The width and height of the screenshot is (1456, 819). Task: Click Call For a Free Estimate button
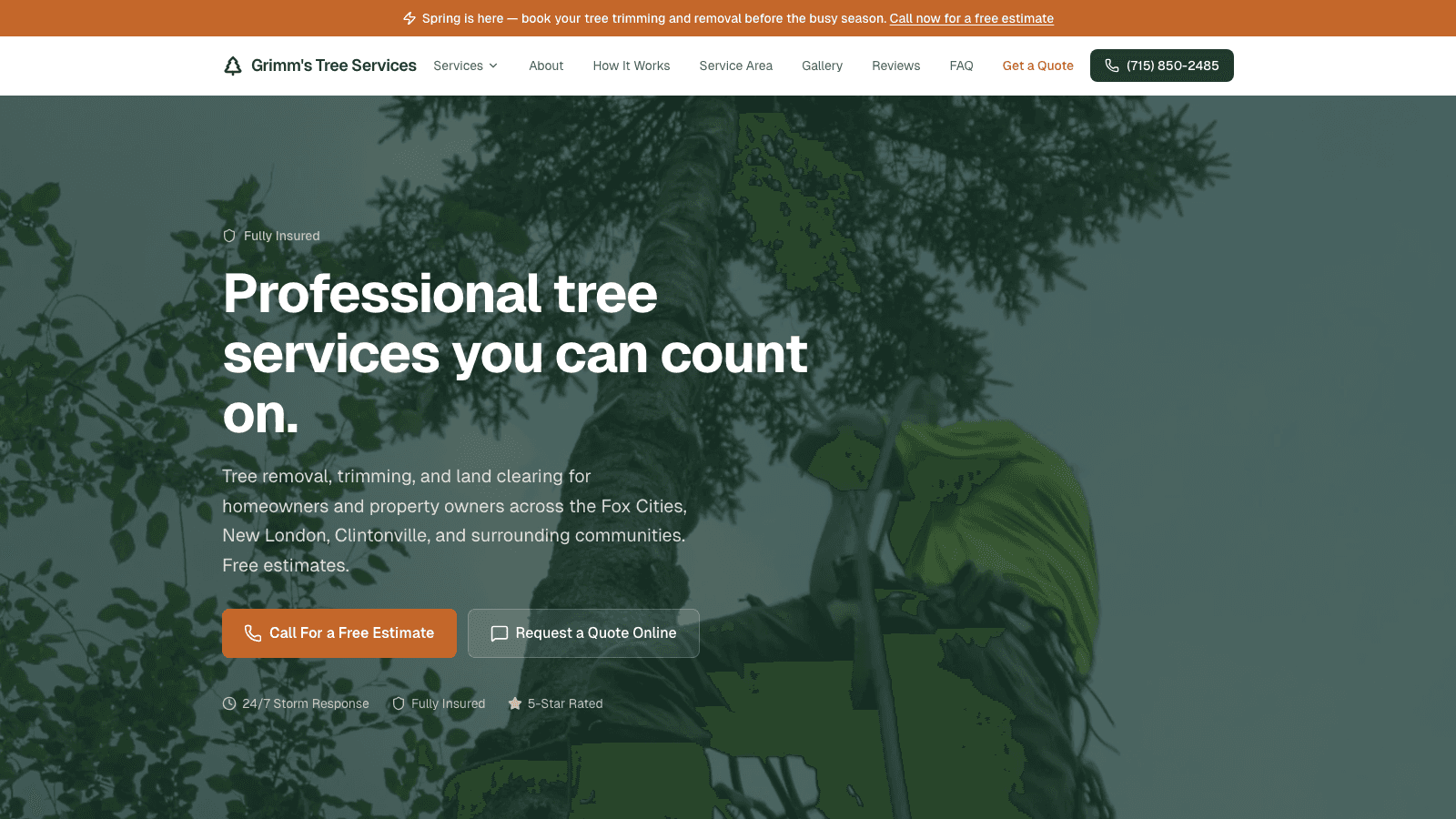pos(339,633)
